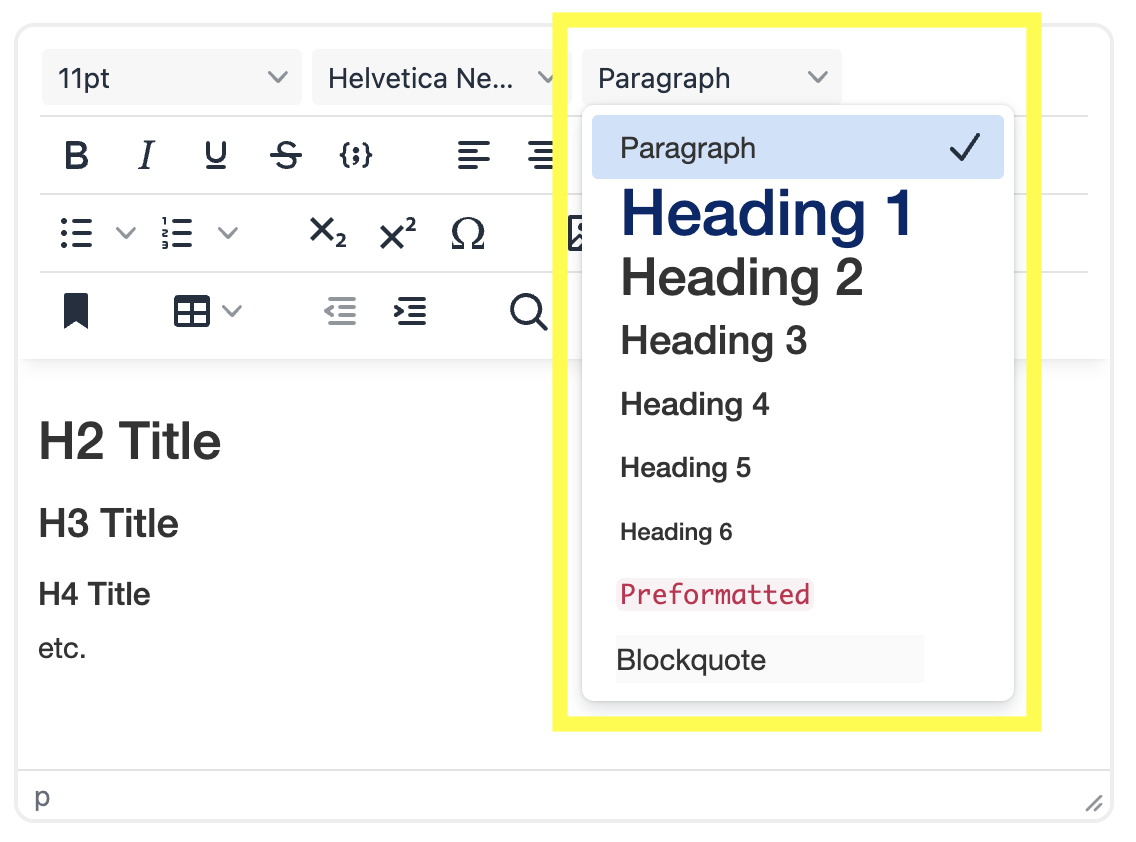Screen dimensions: 1136x842
Task: Apply superscript formatting
Action: 397,233
